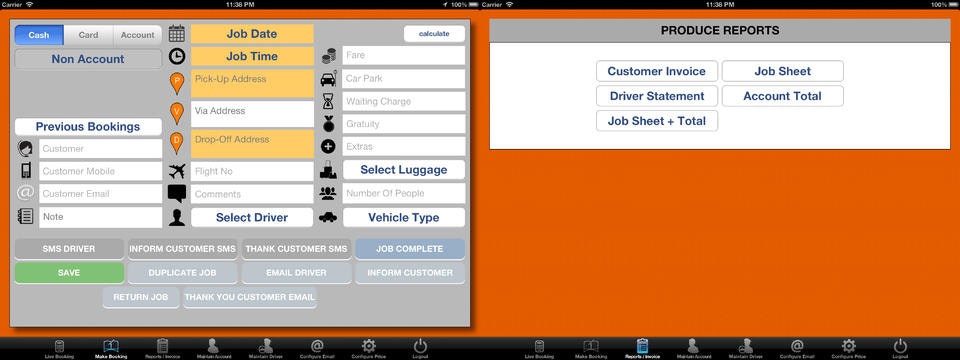
Task: Select the Card payment segment
Action: click(88, 35)
